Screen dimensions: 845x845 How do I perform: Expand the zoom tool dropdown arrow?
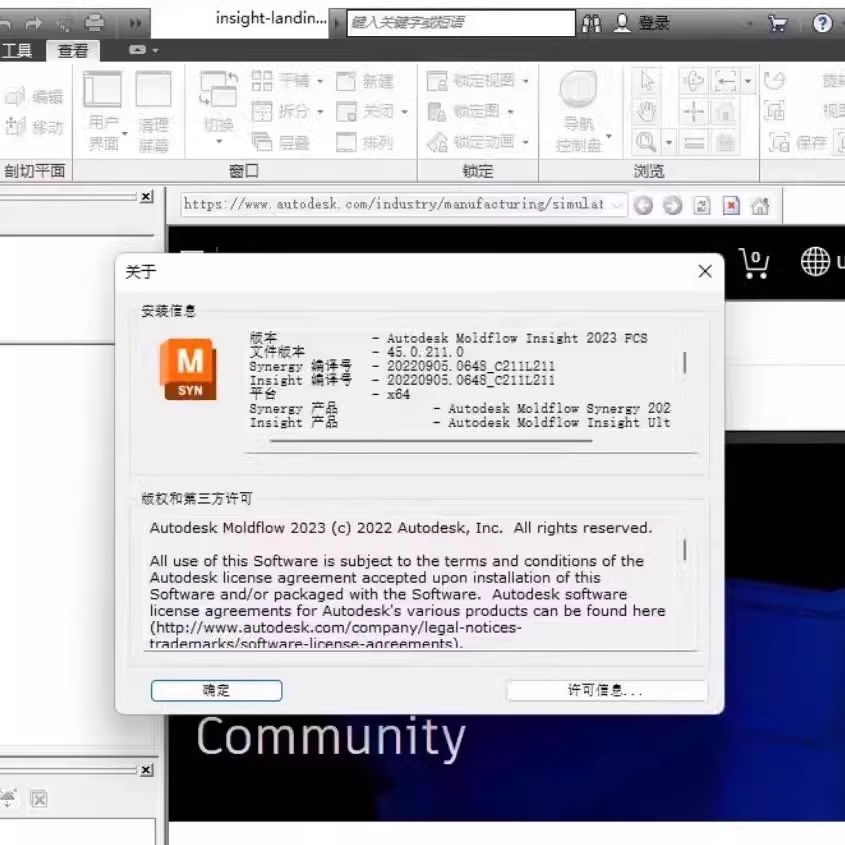[x=669, y=143]
